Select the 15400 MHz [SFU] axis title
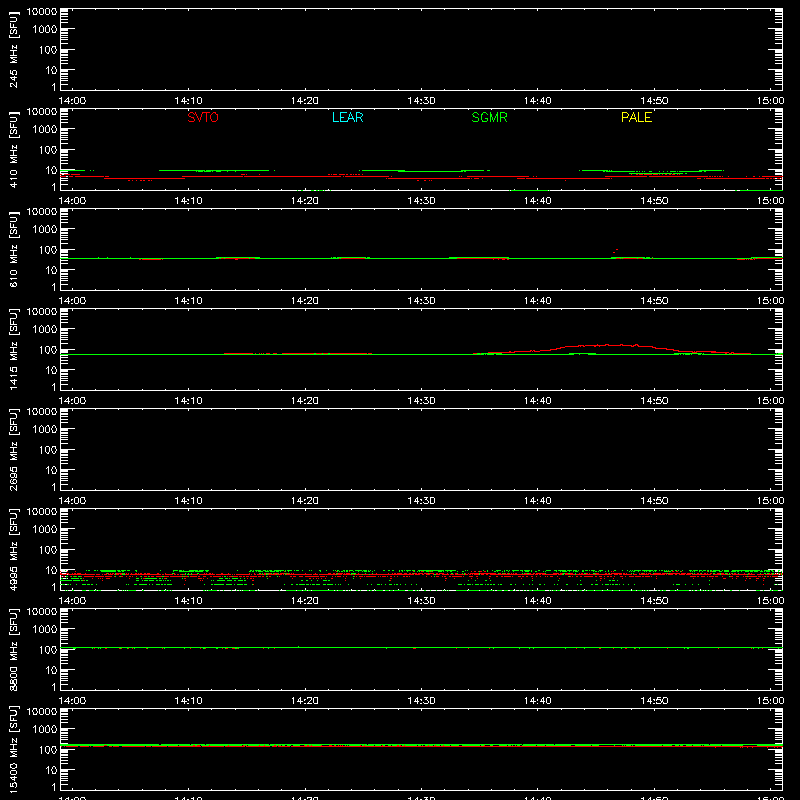The image size is (800, 800). [13, 749]
